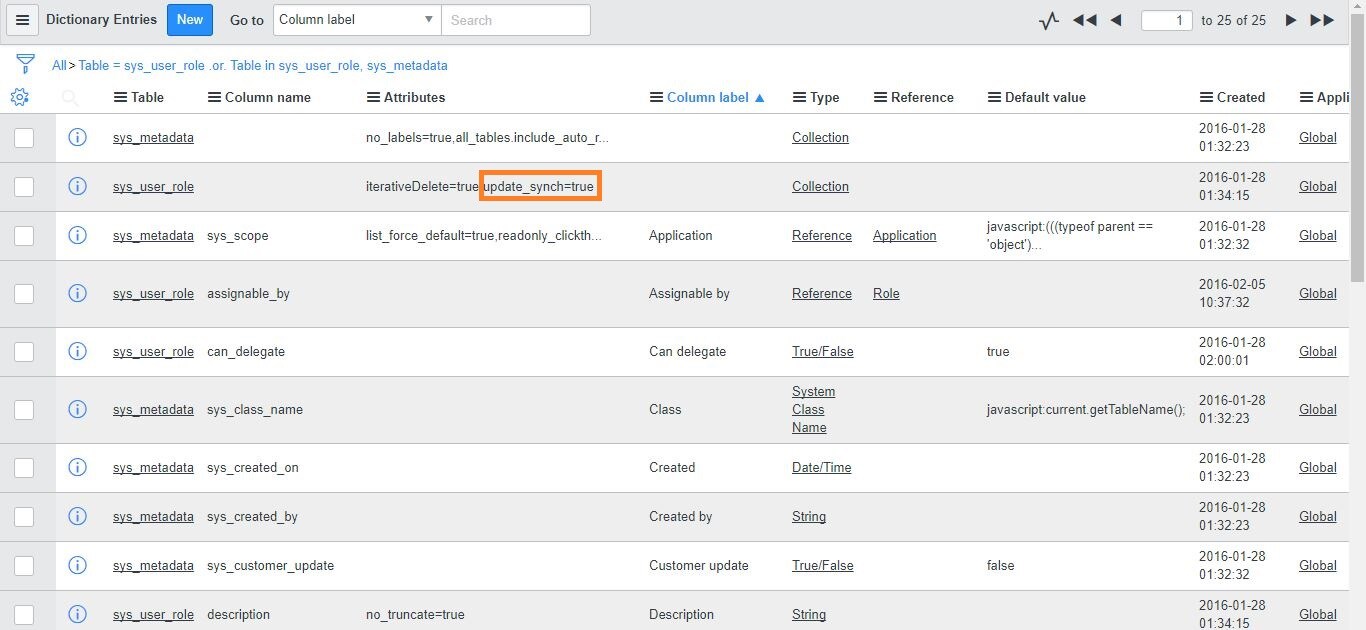Select checkbox for assignable_by row
The width and height of the screenshot is (1366, 630).
coord(24,293)
